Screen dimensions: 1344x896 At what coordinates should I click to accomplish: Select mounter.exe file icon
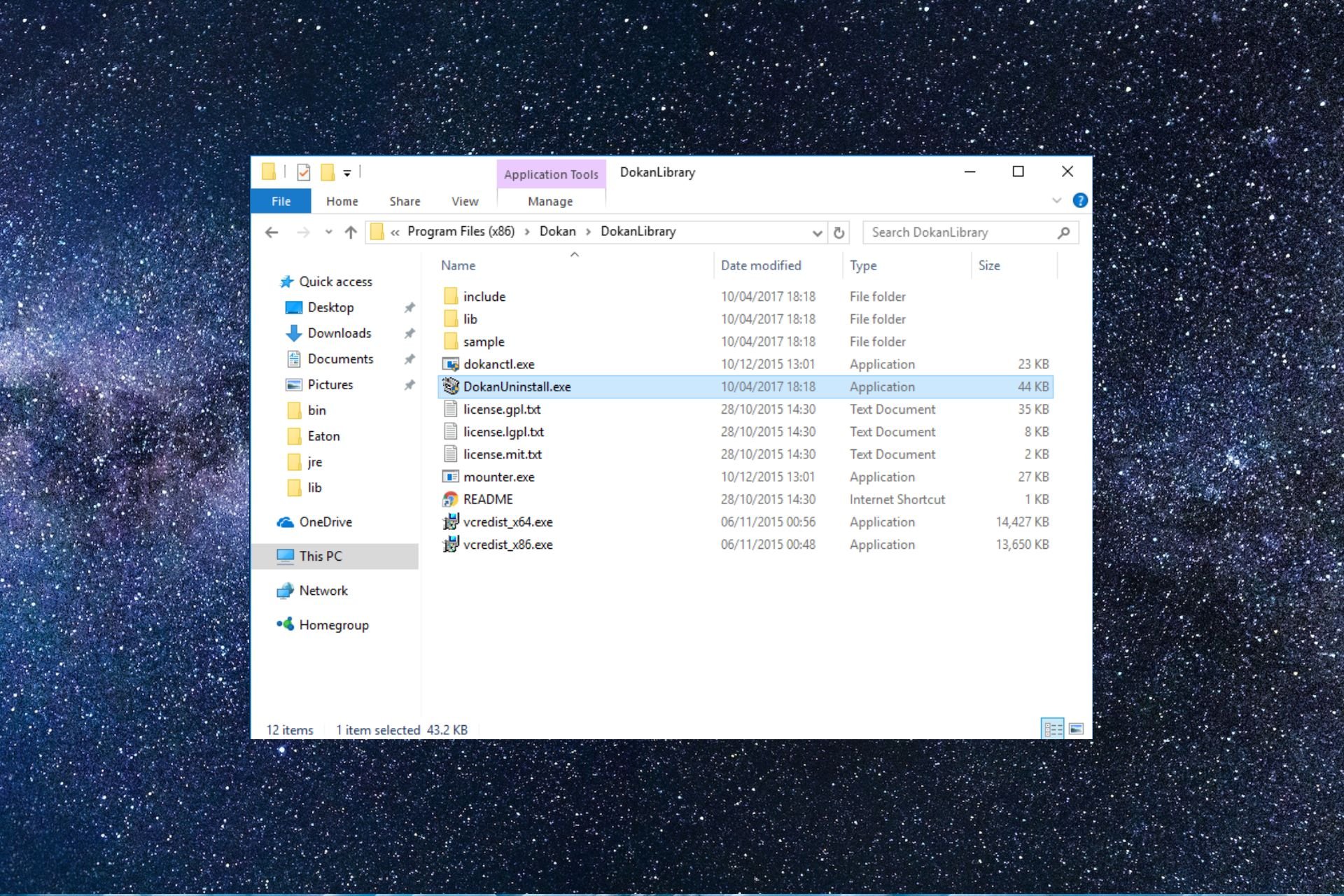click(x=451, y=477)
